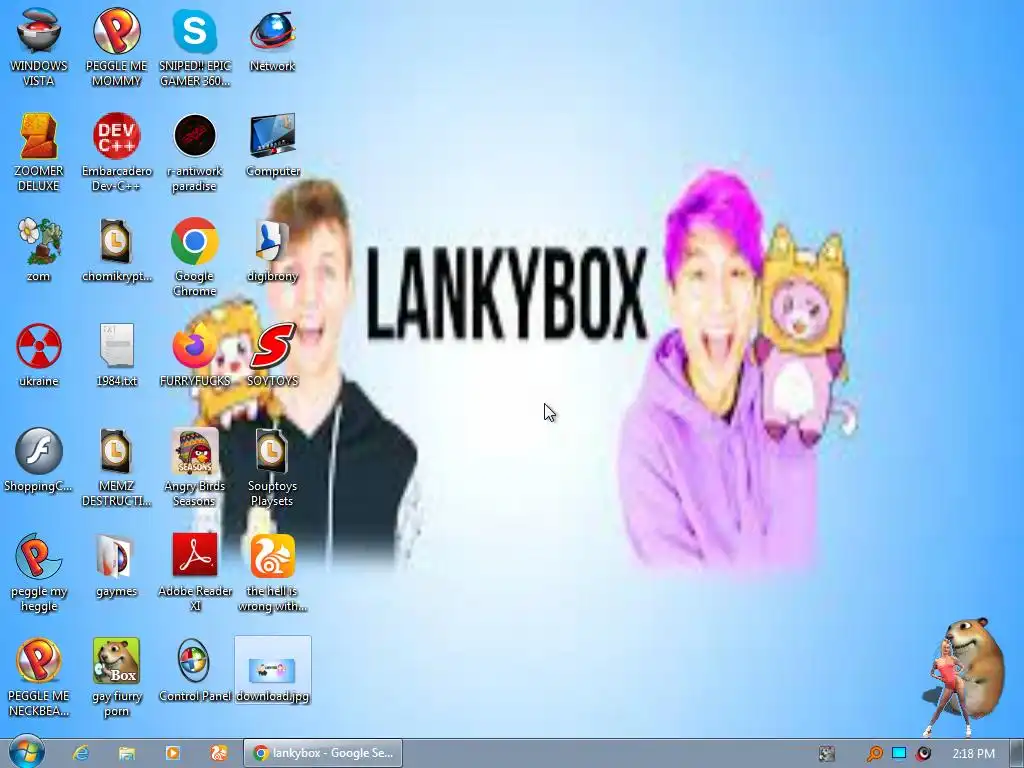The width and height of the screenshot is (1024, 768).
Task: Click the ShoppingC... Flash icon
Action: click(39, 460)
